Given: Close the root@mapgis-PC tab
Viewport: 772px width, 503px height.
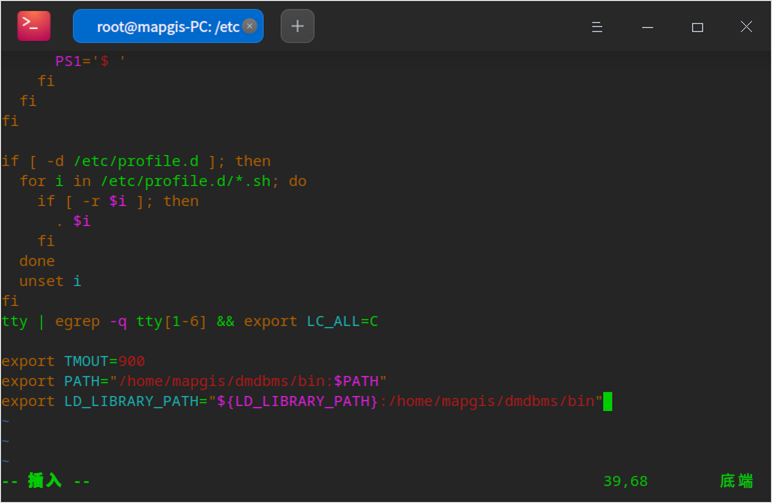Looking at the screenshot, I should 250,26.
